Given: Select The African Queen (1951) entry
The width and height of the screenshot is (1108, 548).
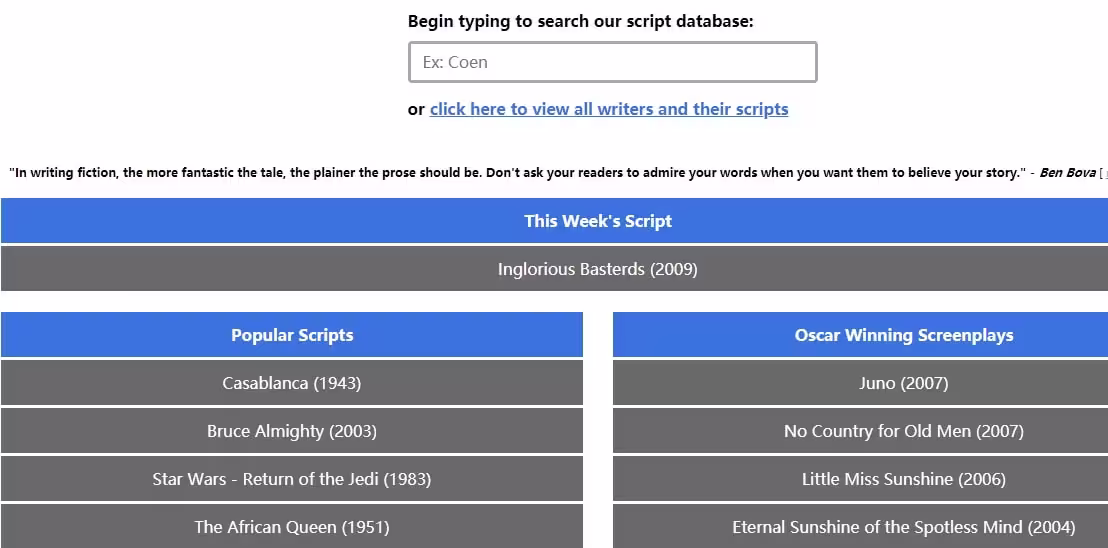Looking at the screenshot, I should [x=292, y=527].
